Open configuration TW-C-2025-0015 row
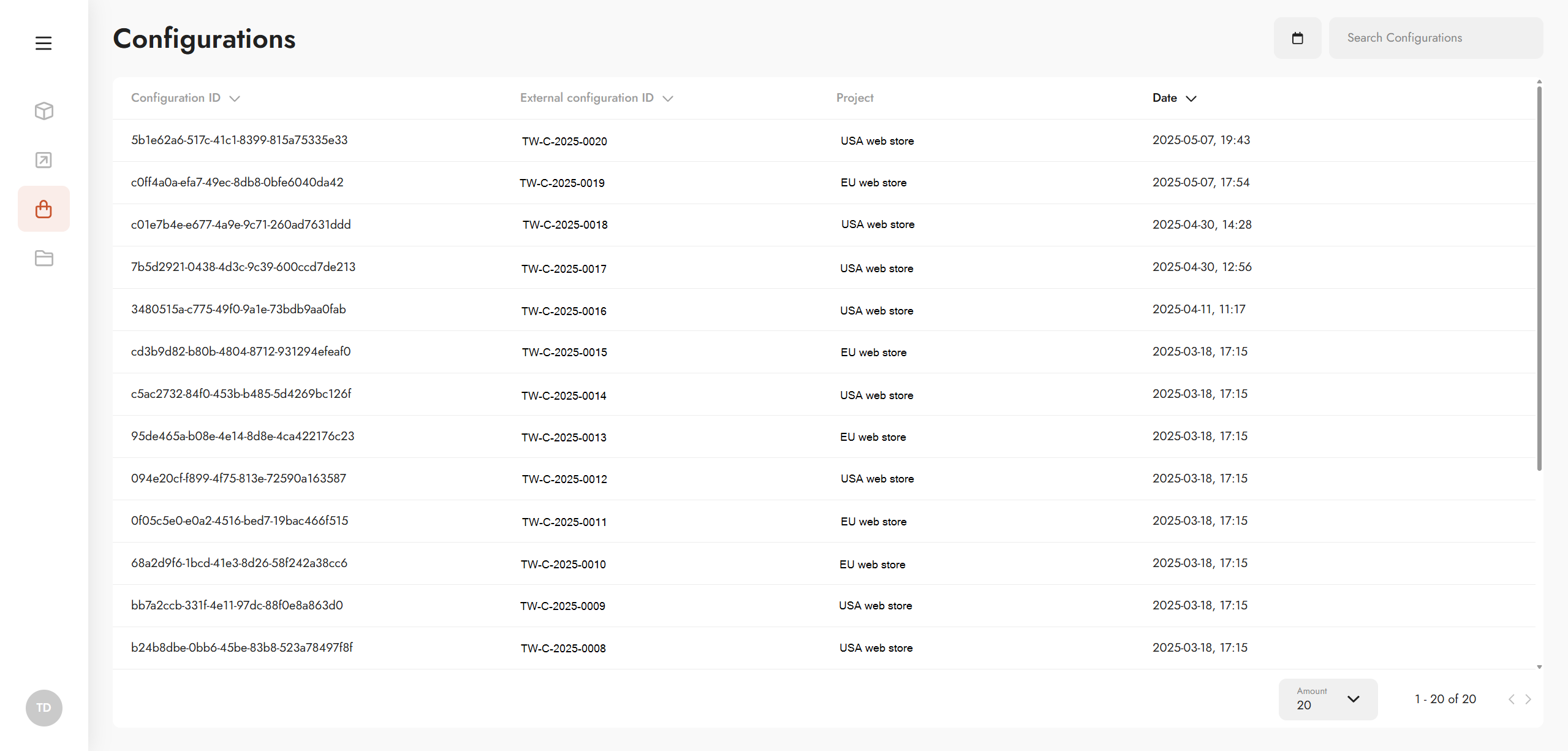This screenshot has height=751, width=1568. pyautogui.click(x=564, y=353)
